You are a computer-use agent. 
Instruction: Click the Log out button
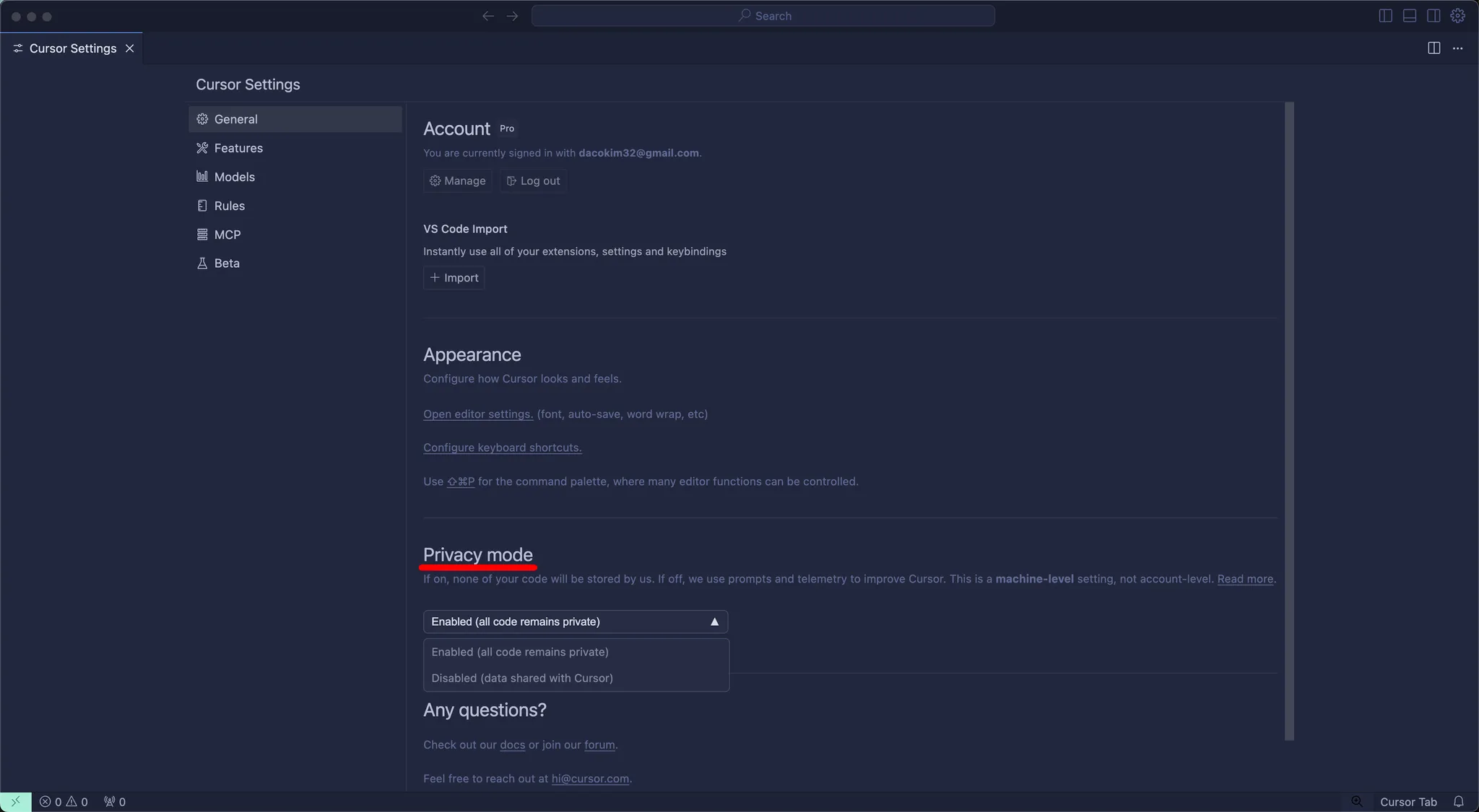click(533, 181)
